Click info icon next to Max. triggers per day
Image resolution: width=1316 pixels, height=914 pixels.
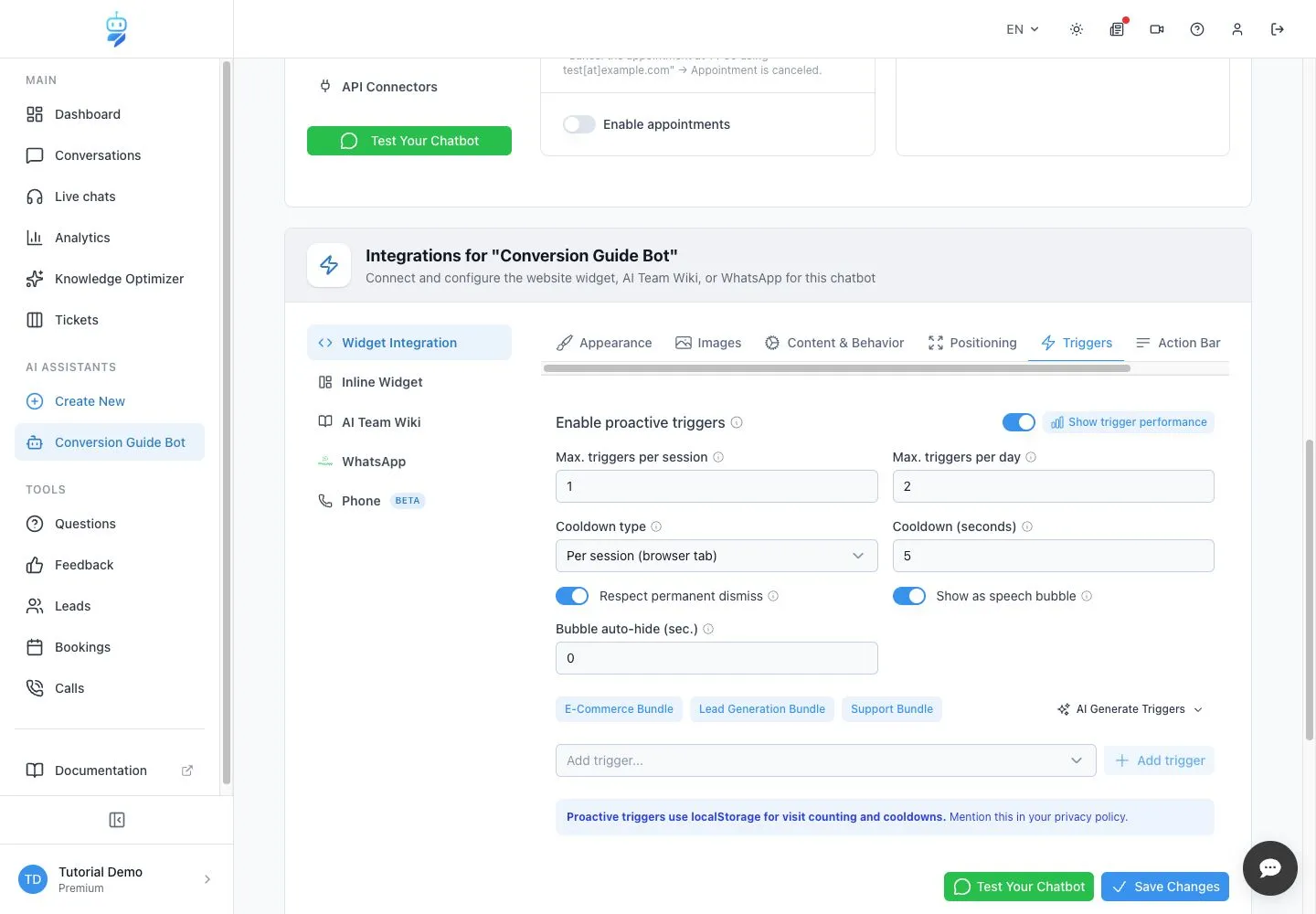[x=1031, y=457]
